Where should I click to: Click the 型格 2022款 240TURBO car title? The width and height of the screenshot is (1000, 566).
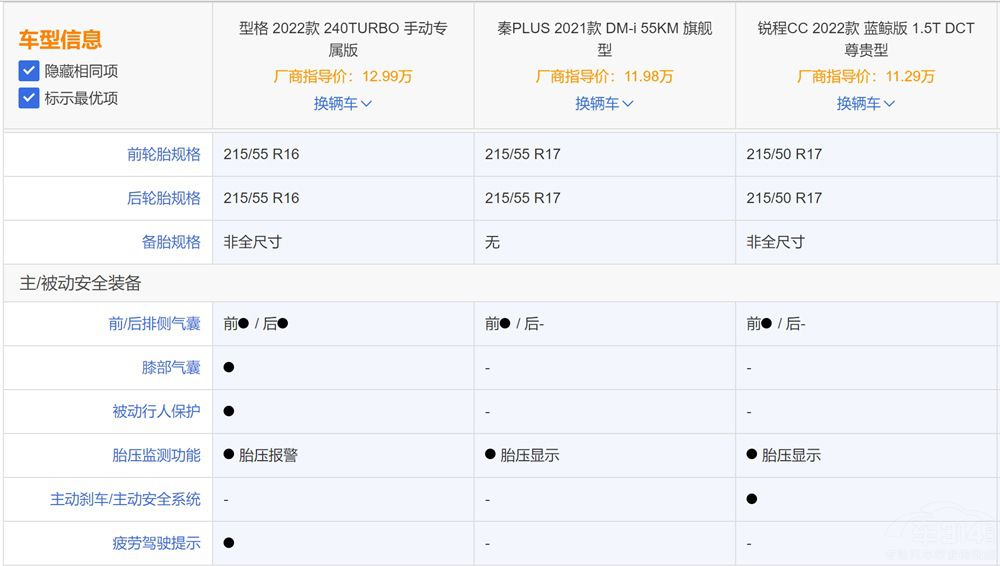(x=343, y=39)
